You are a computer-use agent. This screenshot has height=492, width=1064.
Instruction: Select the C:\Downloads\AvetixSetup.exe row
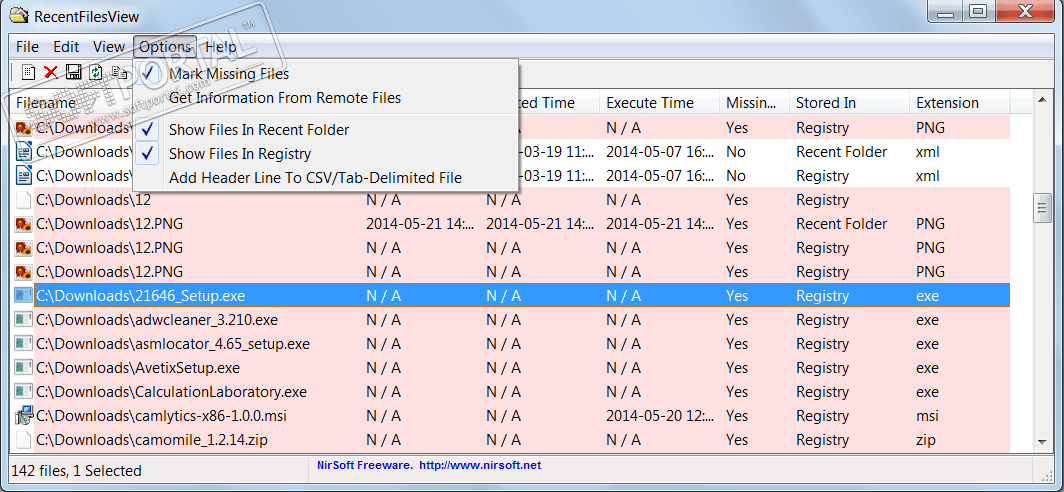coord(138,368)
